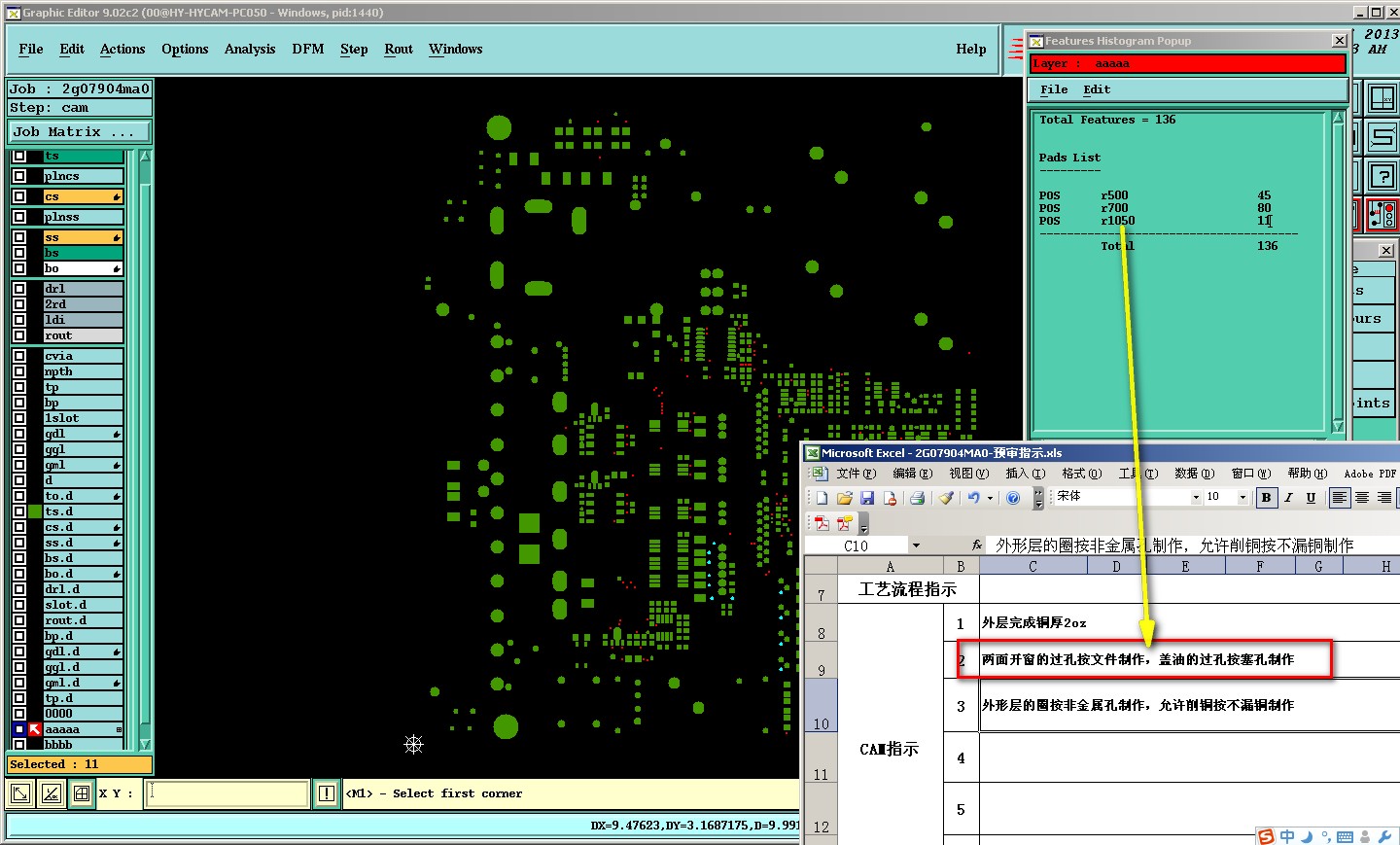1400x845 pixels.
Task: Select Excel column C header
Action: (1032, 566)
